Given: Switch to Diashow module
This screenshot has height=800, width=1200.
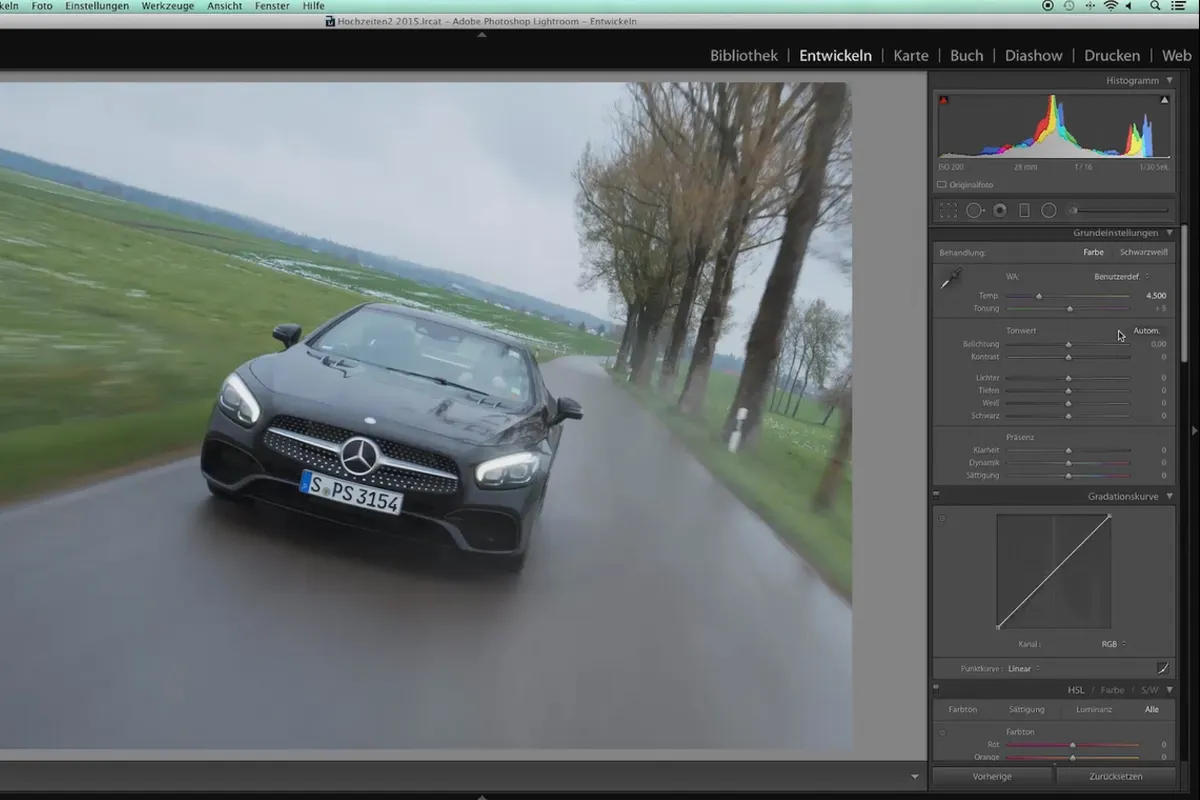Looking at the screenshot, I should click(1033, 56).
